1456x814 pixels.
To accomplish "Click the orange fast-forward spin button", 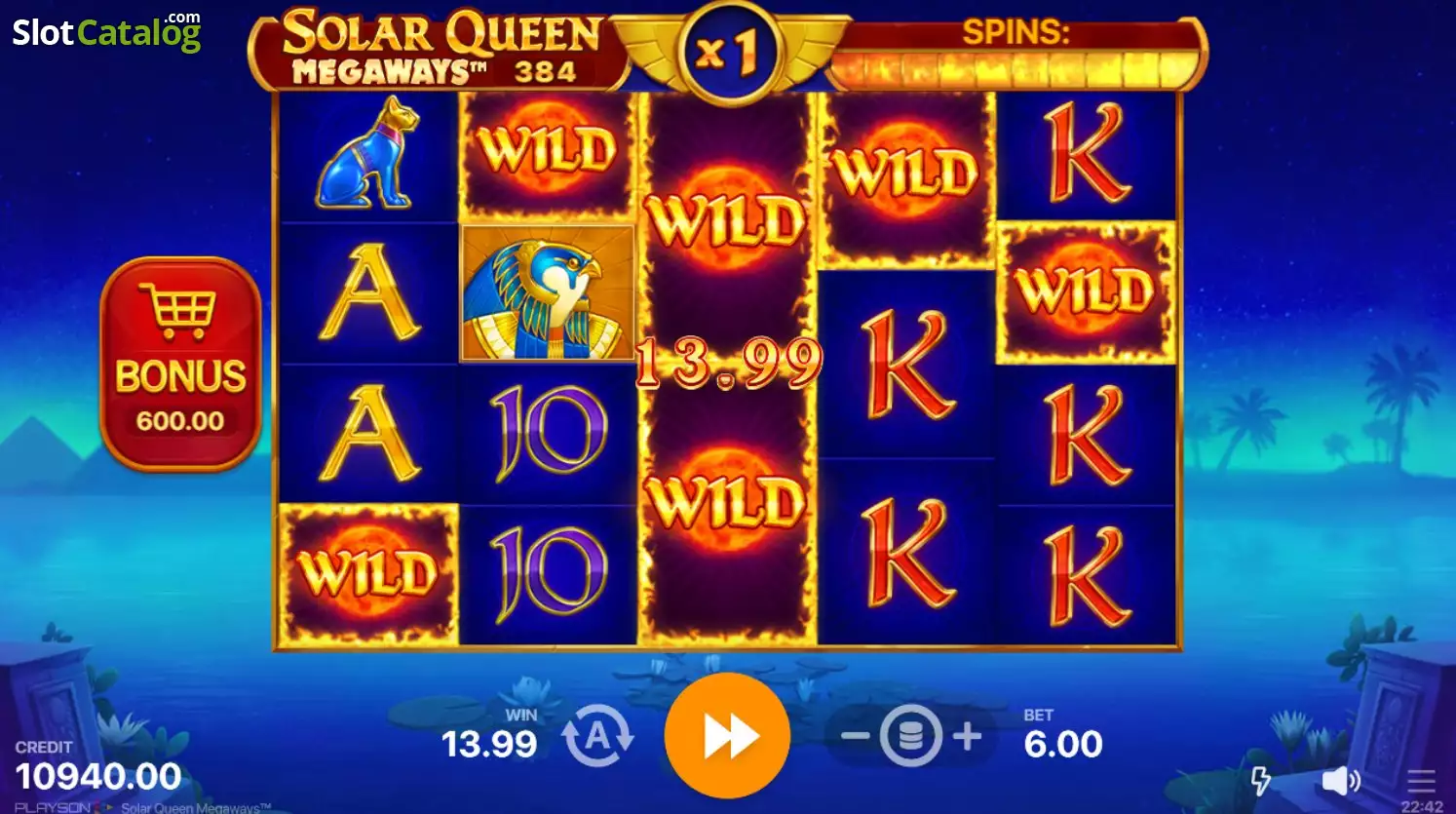I will 727,735.
